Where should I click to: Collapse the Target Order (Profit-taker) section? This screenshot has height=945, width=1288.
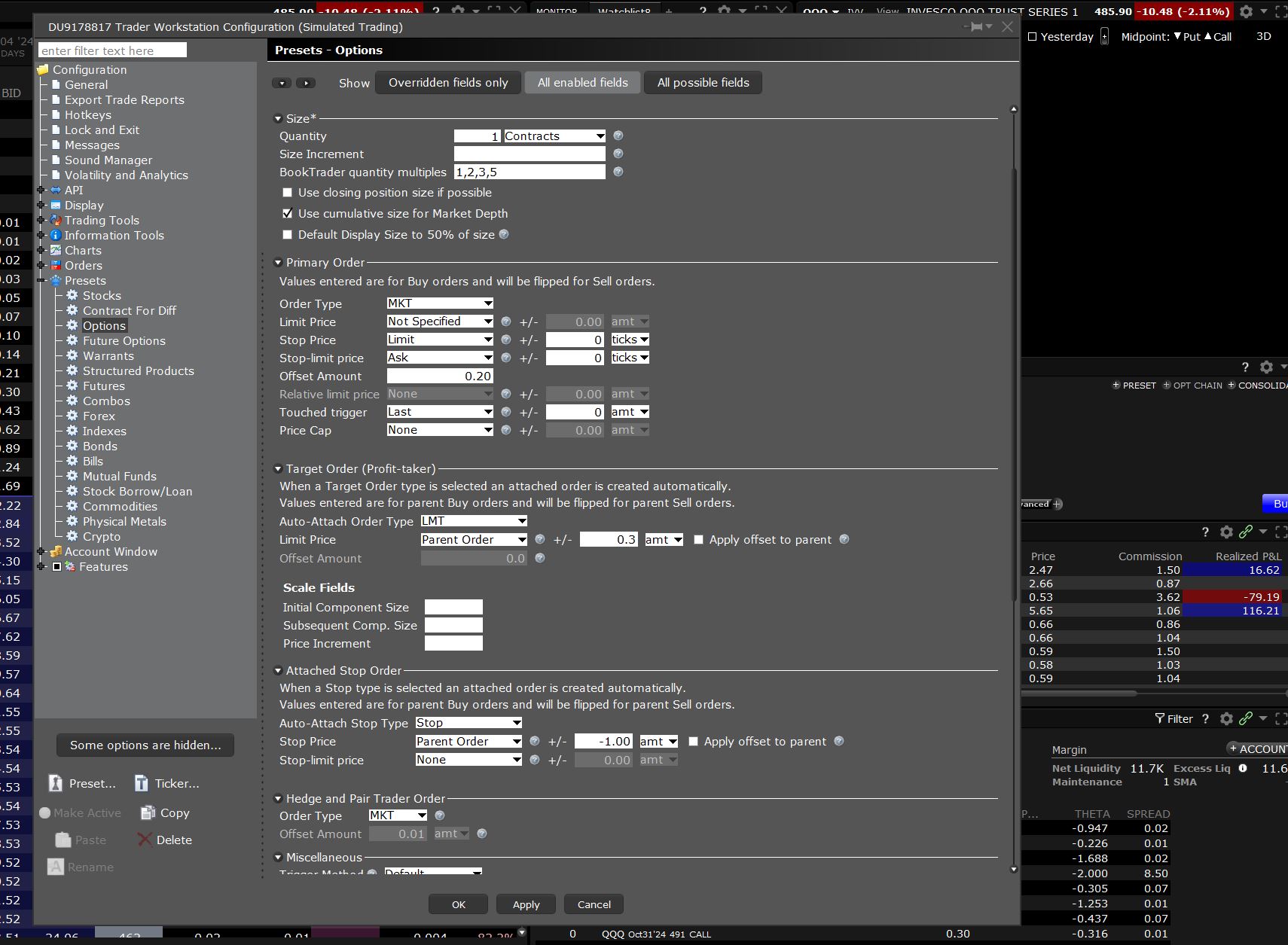(278, 469)
